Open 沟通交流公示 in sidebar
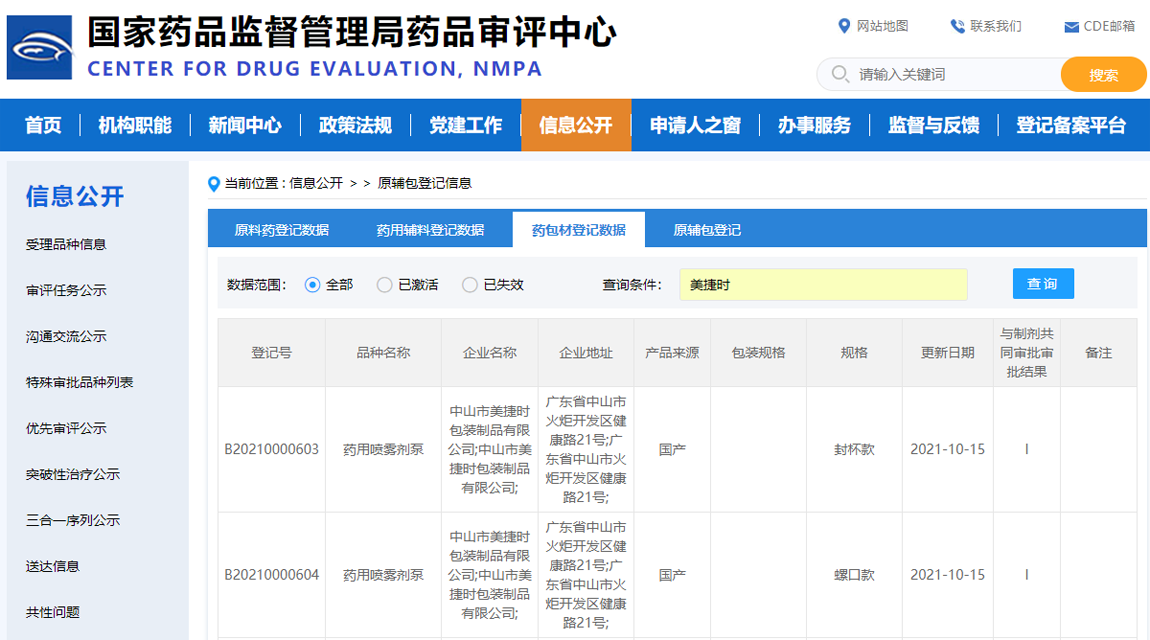This screenshot has width=1150, height=640. [x=66, y=336]
